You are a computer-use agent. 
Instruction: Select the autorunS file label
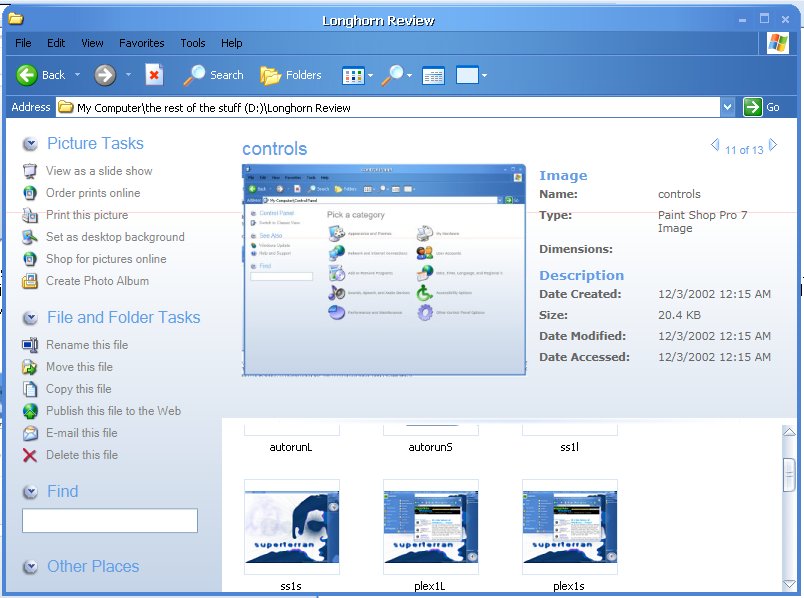coord(430,447)
